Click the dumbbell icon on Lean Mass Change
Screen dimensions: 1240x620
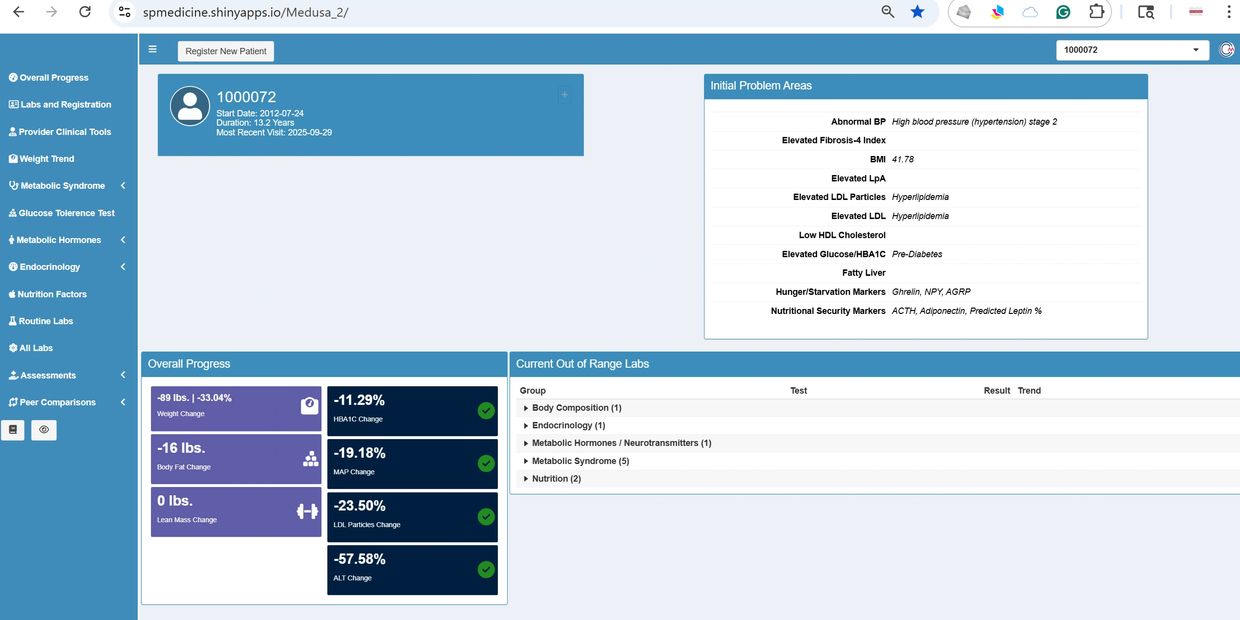[x=307, y=511]
